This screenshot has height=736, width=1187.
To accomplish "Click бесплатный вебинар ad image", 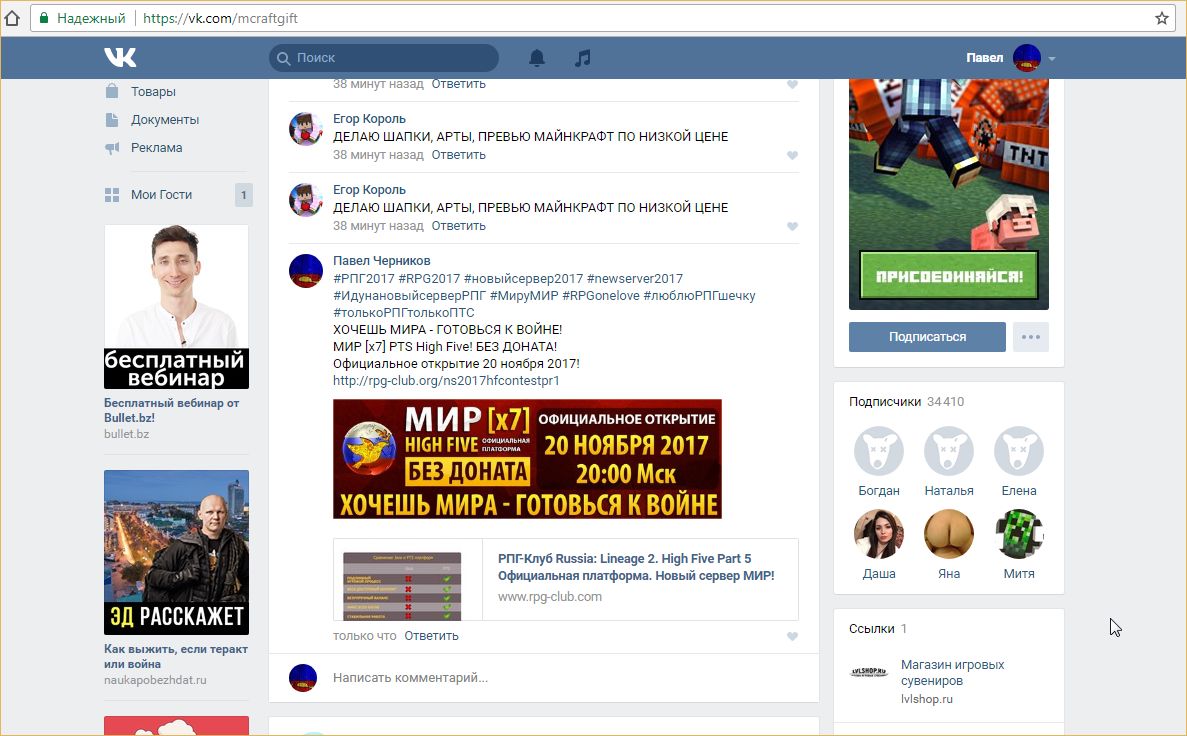I will point(176,307).
